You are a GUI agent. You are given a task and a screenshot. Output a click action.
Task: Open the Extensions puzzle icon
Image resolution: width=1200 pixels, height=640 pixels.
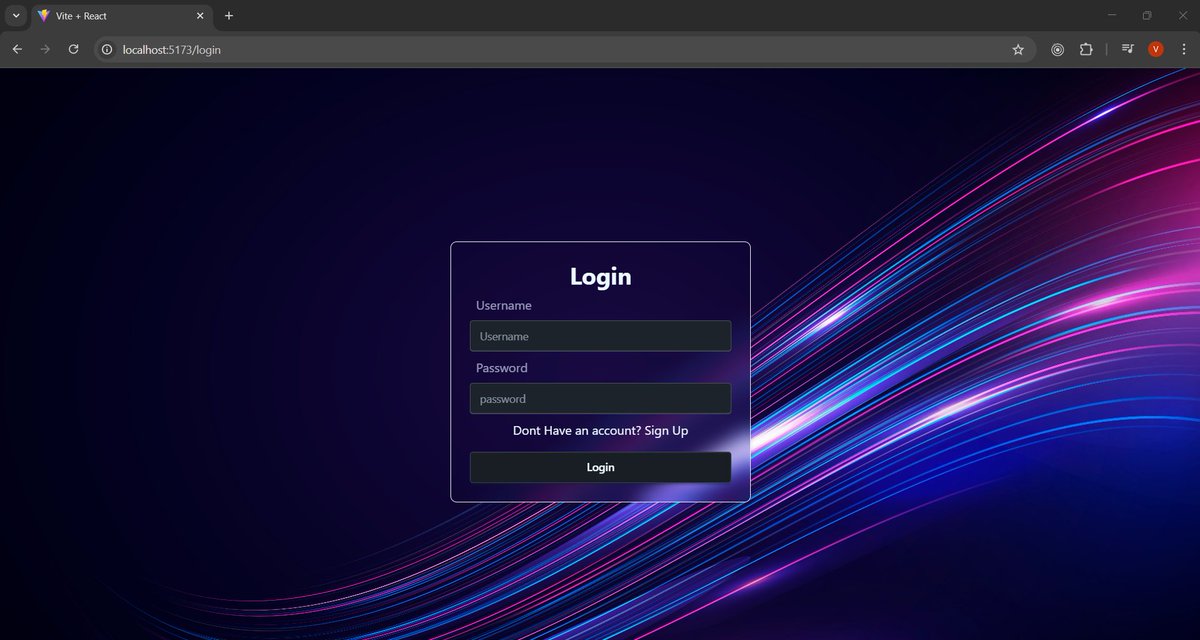(1086, 49)
